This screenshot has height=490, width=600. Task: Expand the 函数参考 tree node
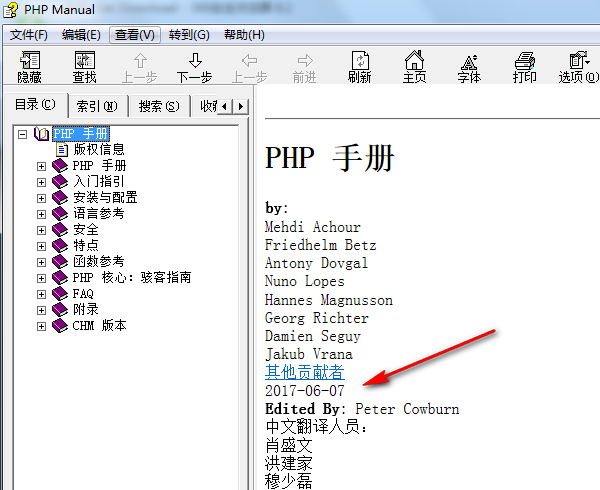[41, 262]
